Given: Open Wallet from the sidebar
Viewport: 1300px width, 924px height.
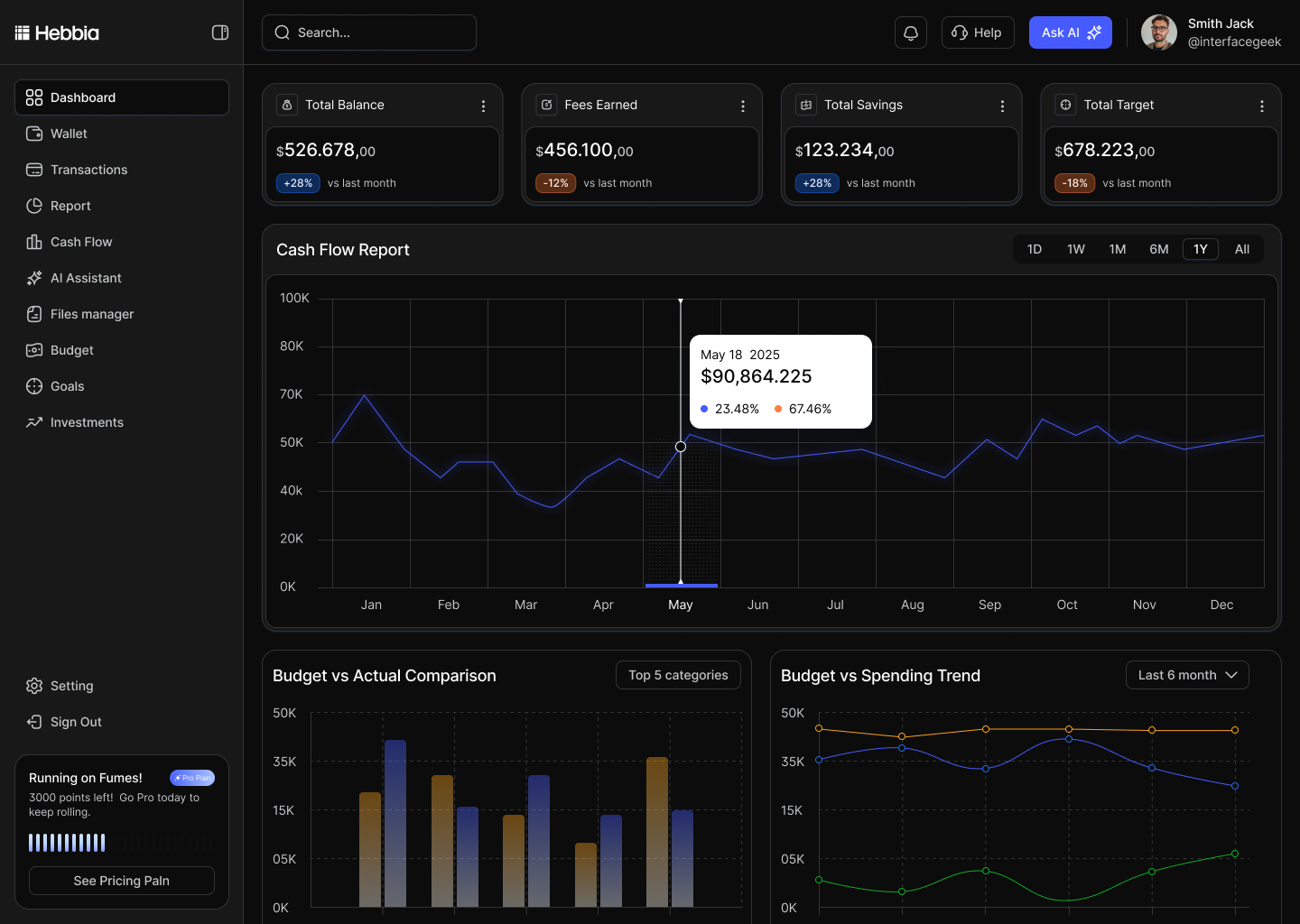Looking at the screenshot, I should click(69, 134).
